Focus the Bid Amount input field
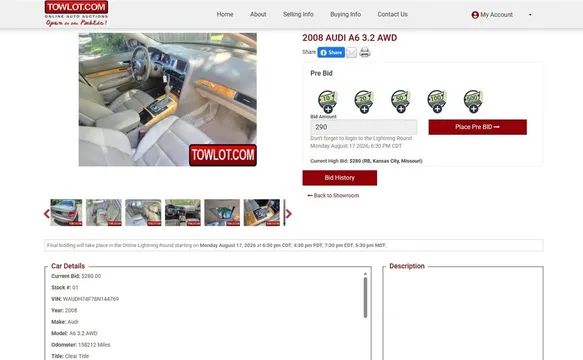 point(364,127)
